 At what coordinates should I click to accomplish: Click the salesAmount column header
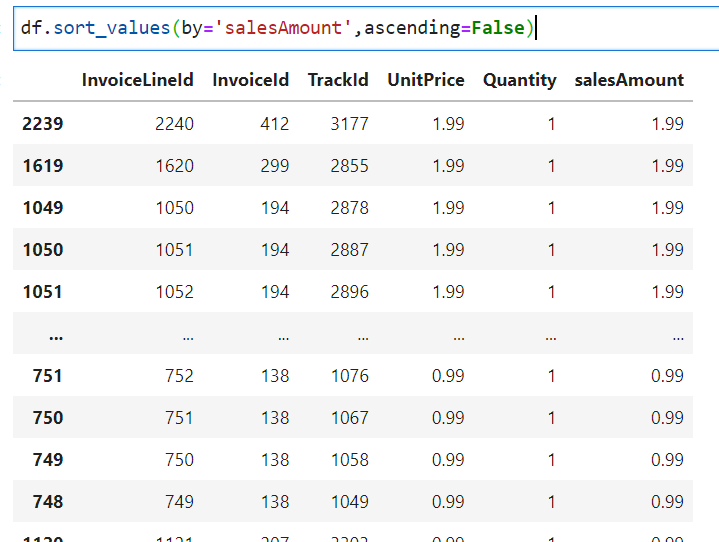[x=629, y=80]
